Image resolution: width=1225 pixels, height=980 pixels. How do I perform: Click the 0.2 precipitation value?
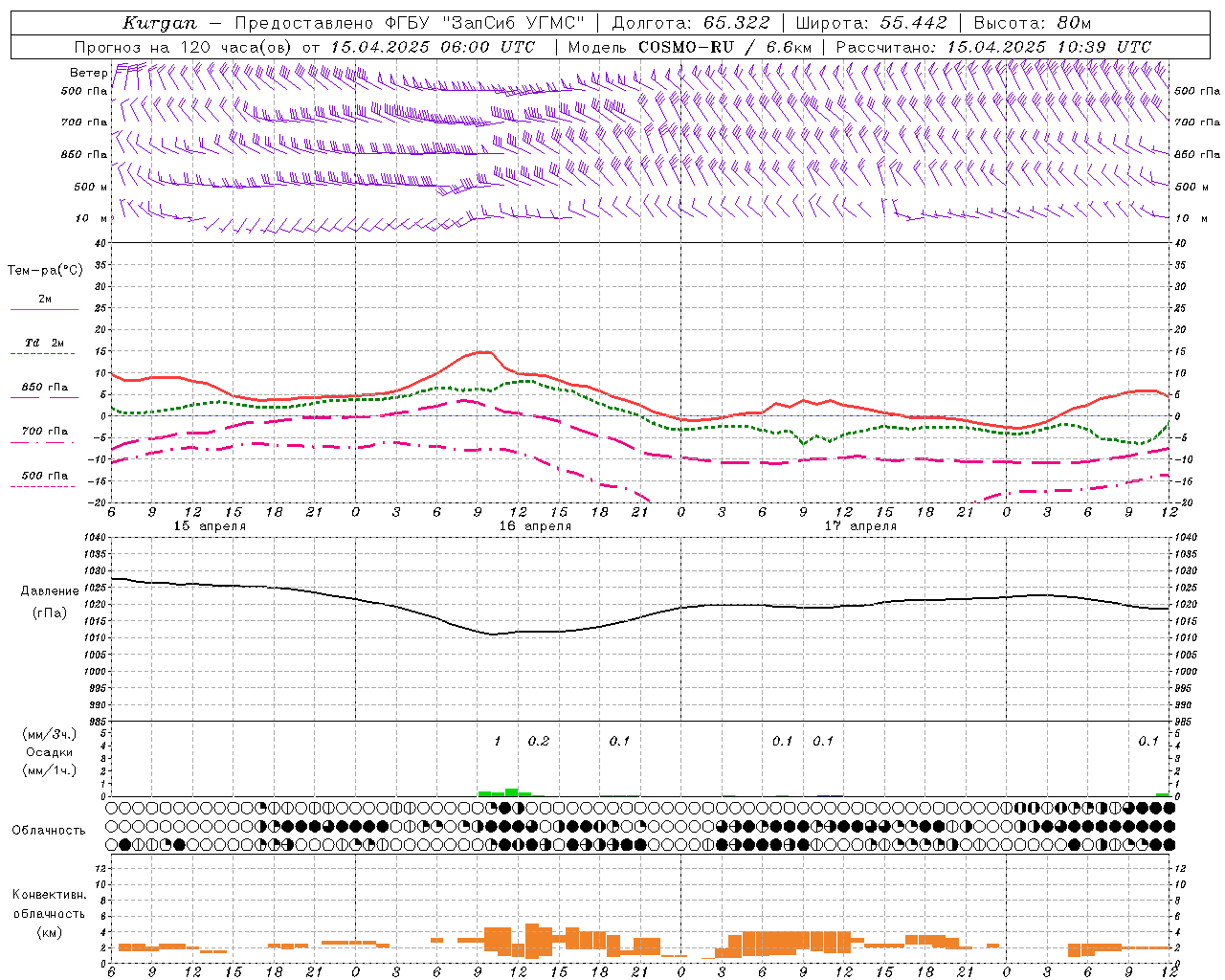tap(539, 741)
